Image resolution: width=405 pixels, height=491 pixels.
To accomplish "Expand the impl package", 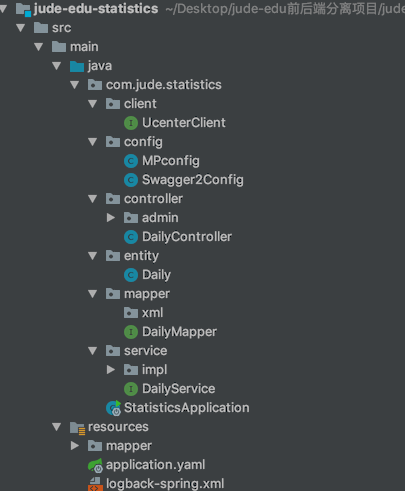I will (111, 370).
